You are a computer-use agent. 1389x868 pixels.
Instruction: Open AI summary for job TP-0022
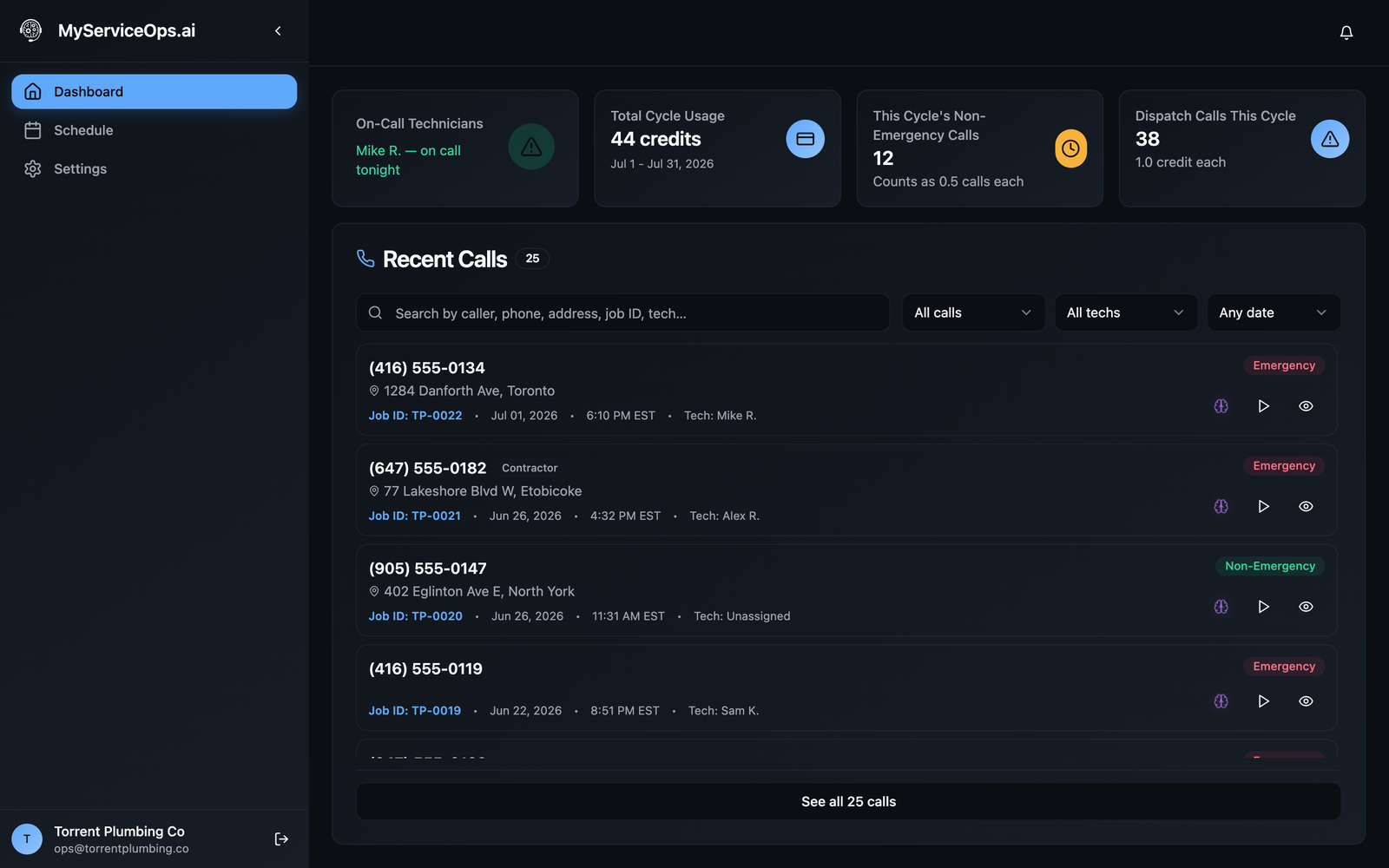coord(1221,405)
